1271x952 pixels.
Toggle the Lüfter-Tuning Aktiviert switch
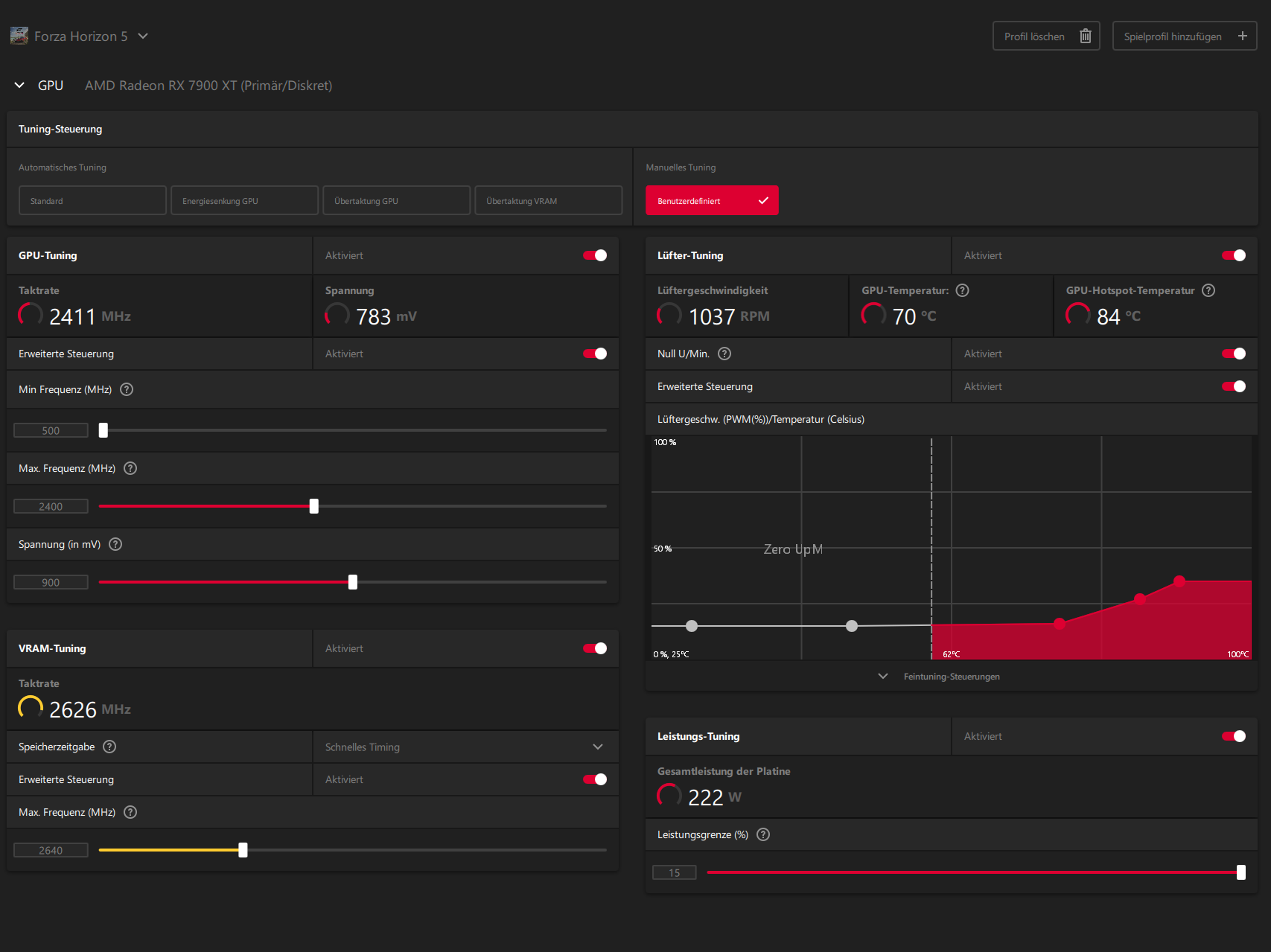tap(1234, 255)
